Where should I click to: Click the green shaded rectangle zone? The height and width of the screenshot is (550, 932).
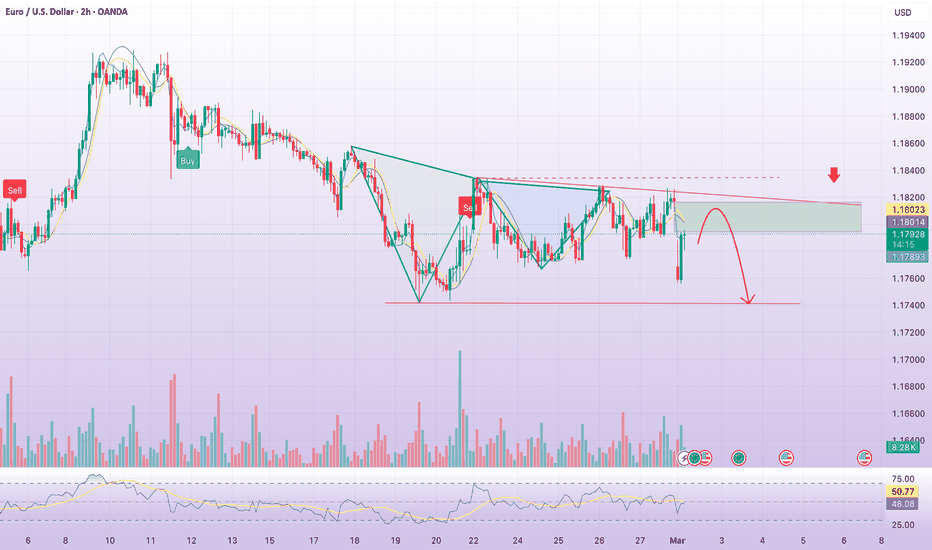click(x=770, y=218)
